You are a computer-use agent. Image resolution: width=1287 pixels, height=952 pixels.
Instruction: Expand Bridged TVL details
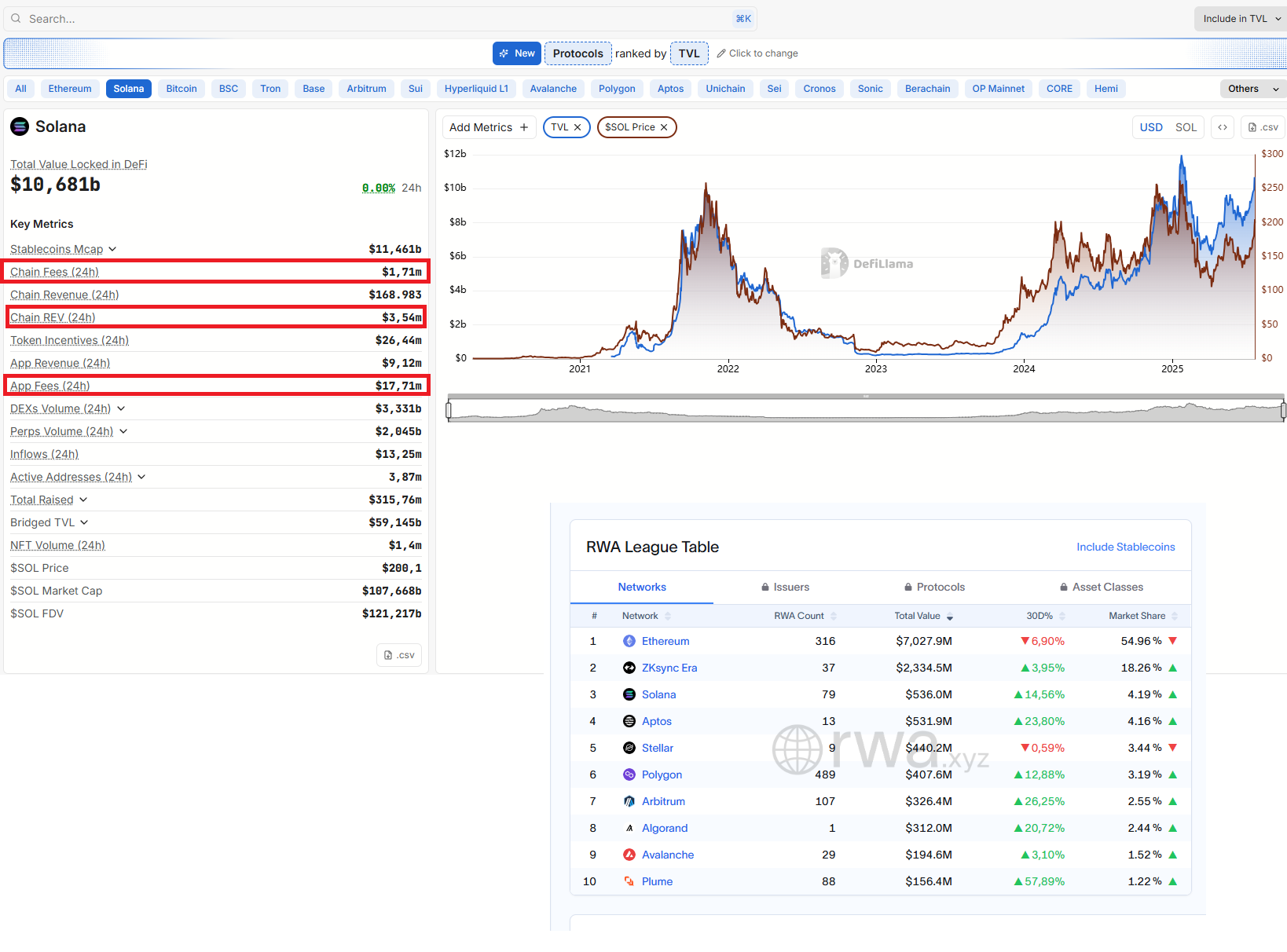tap(84, 522)
